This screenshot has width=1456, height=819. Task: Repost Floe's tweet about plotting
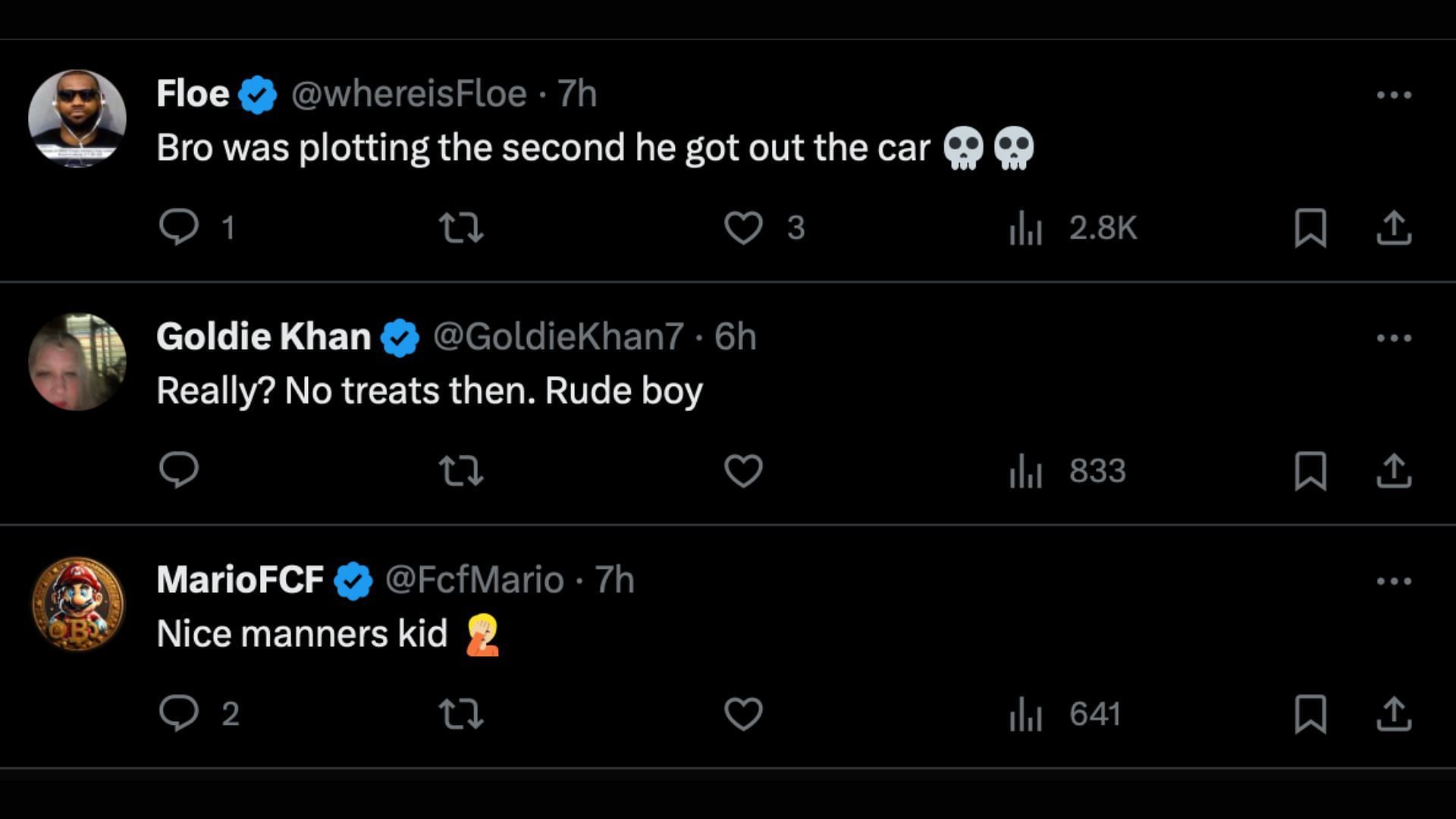461,227
